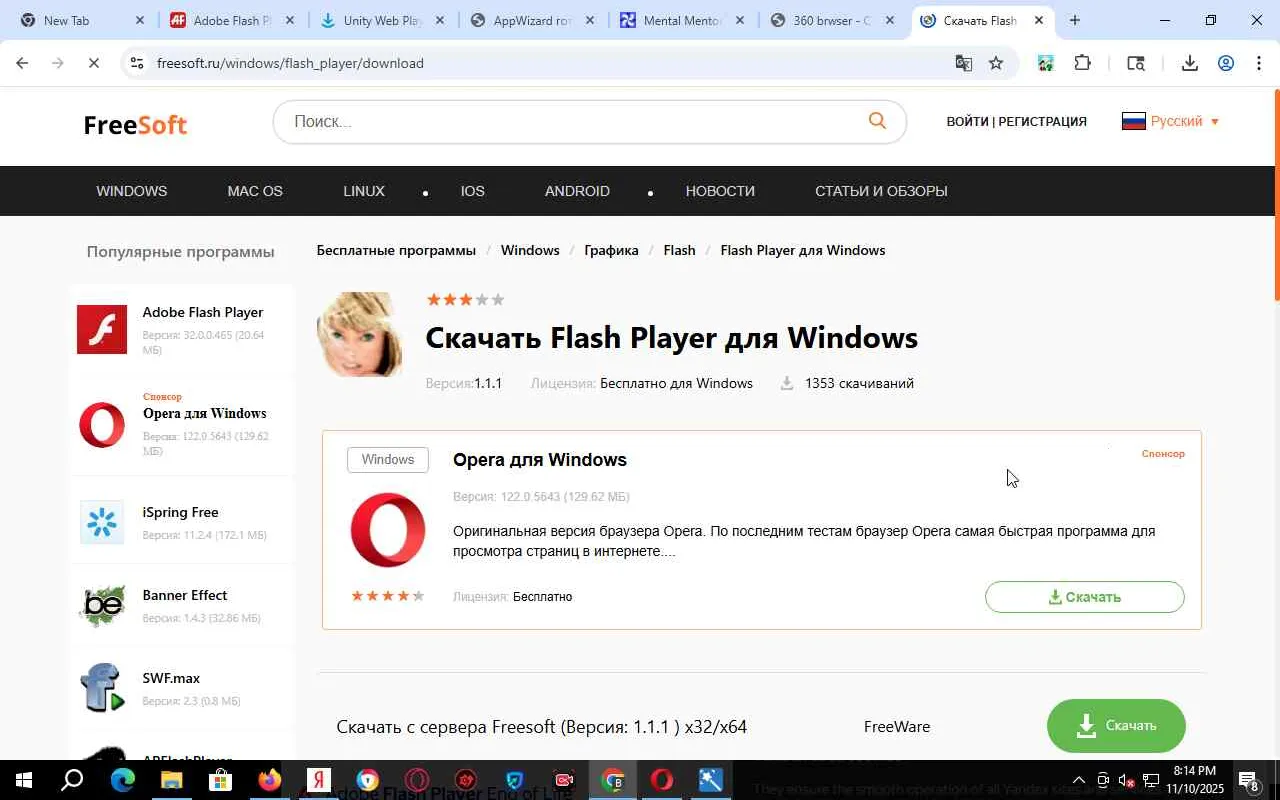
Task: Open the LINUX navigation menu item
Action: pos(364,191)
